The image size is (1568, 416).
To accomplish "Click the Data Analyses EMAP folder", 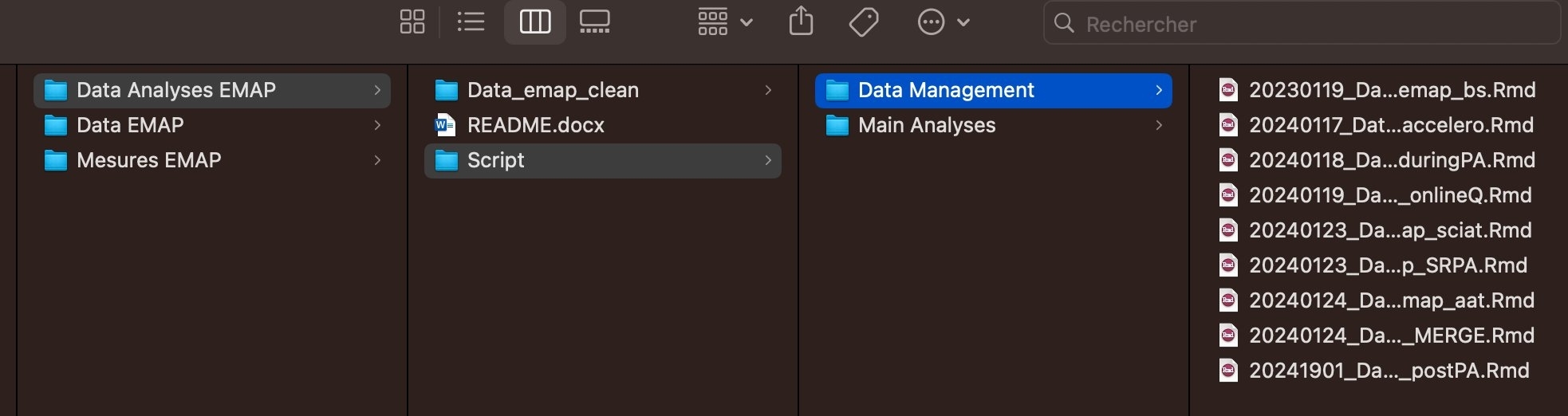I will pos(175,90).
